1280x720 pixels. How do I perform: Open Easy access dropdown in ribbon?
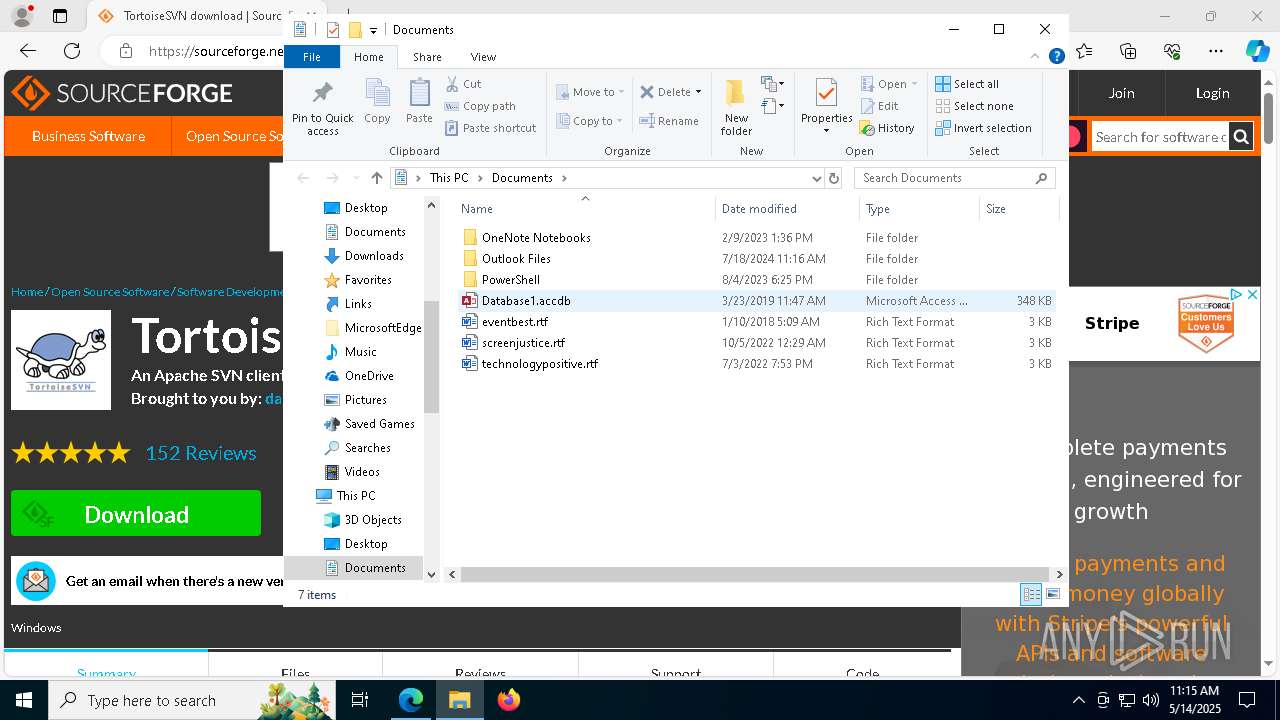click(x=772, y=105)
